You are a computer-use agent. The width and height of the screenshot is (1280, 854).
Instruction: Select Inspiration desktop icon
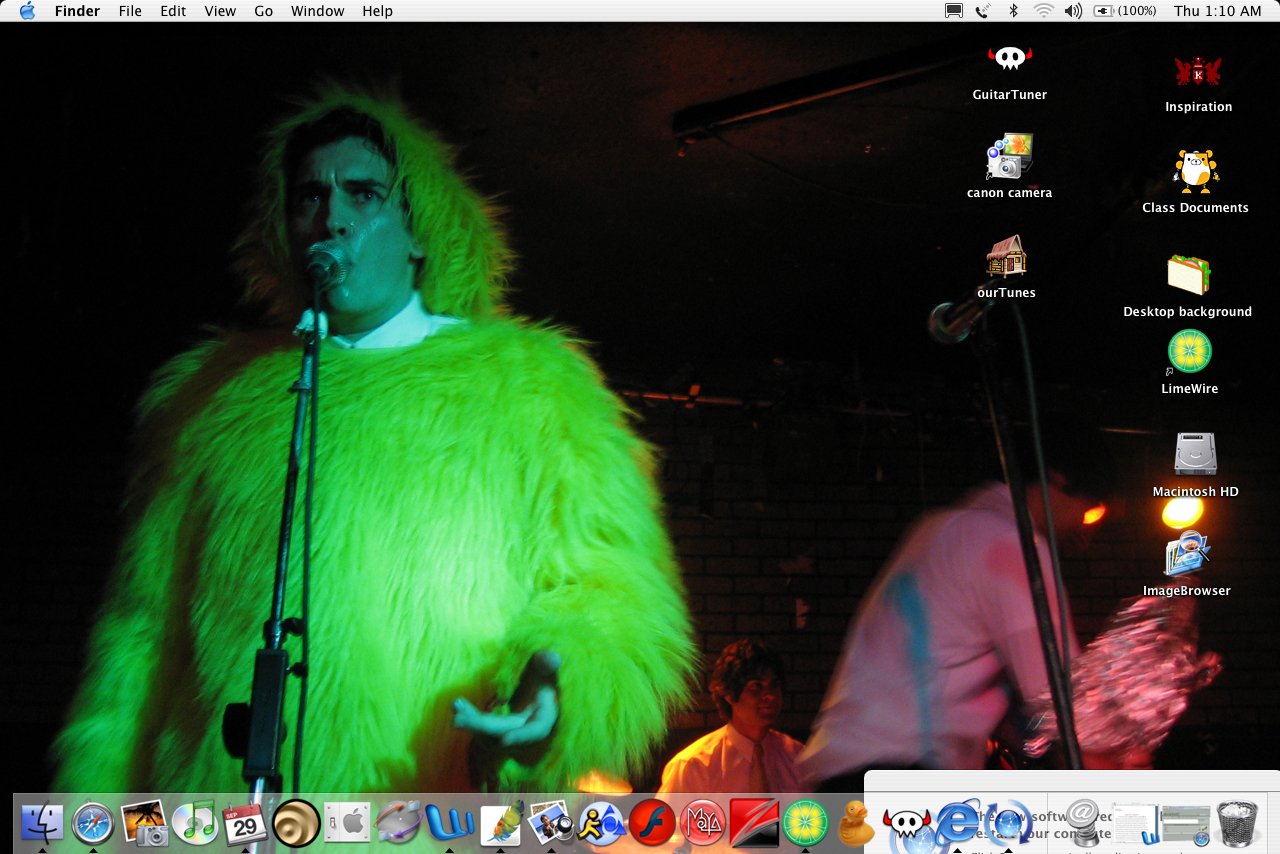pos(1198,71)
